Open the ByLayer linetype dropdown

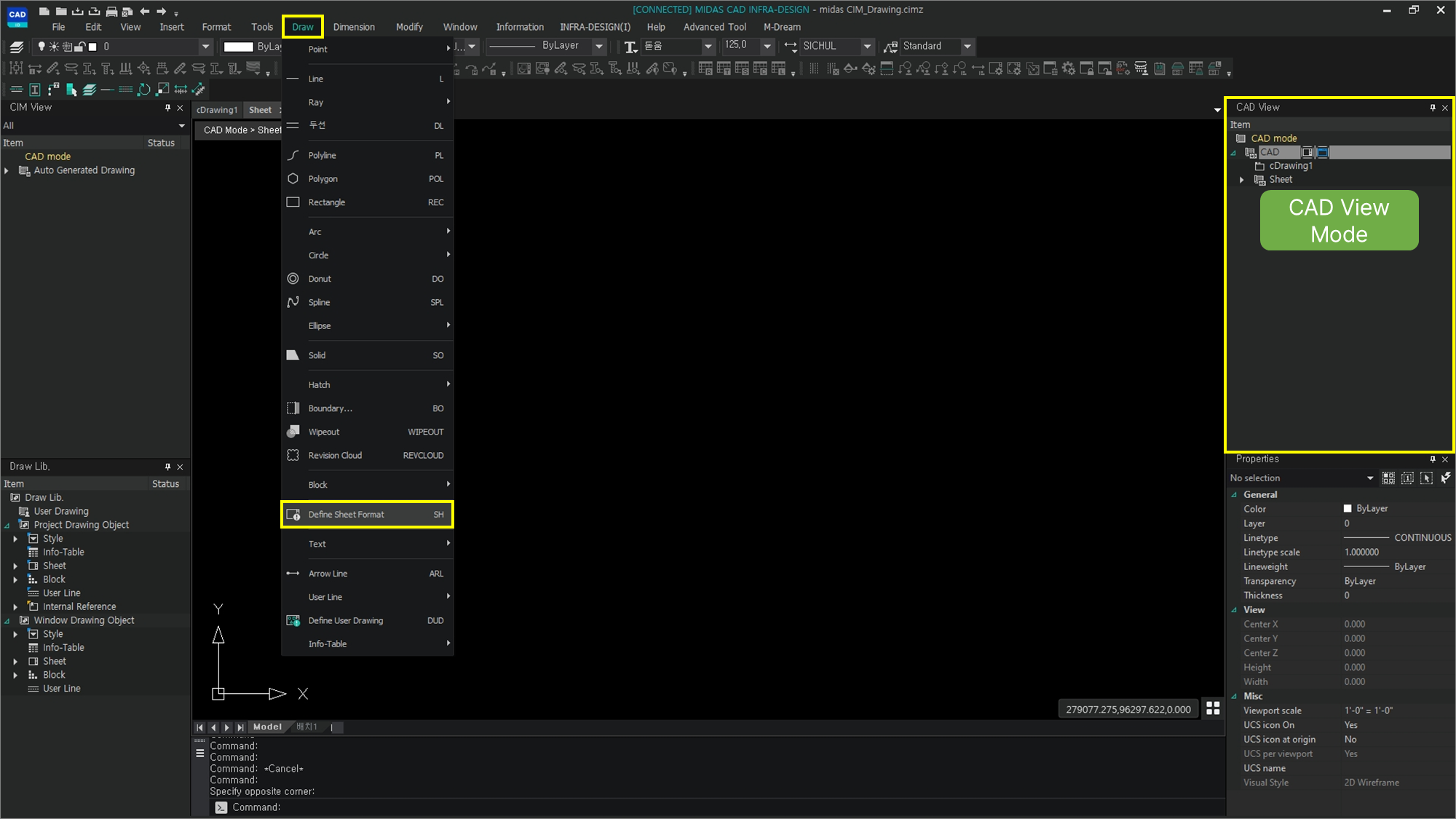point(599,46)
